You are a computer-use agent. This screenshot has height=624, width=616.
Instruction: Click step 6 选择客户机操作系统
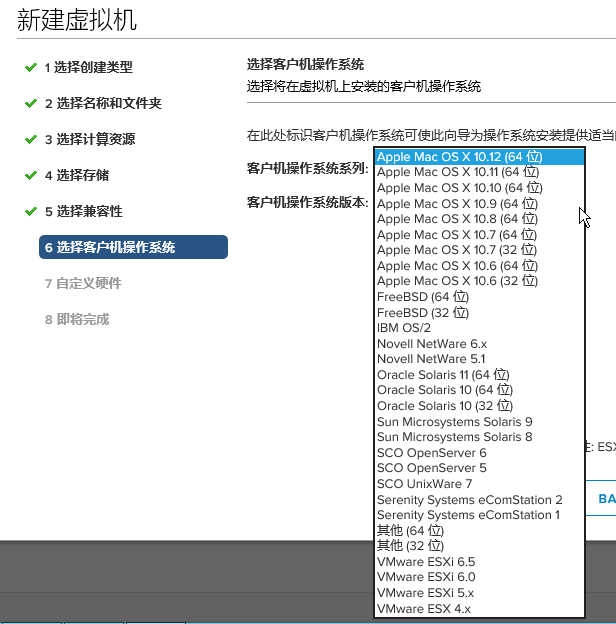coord(133,247)
